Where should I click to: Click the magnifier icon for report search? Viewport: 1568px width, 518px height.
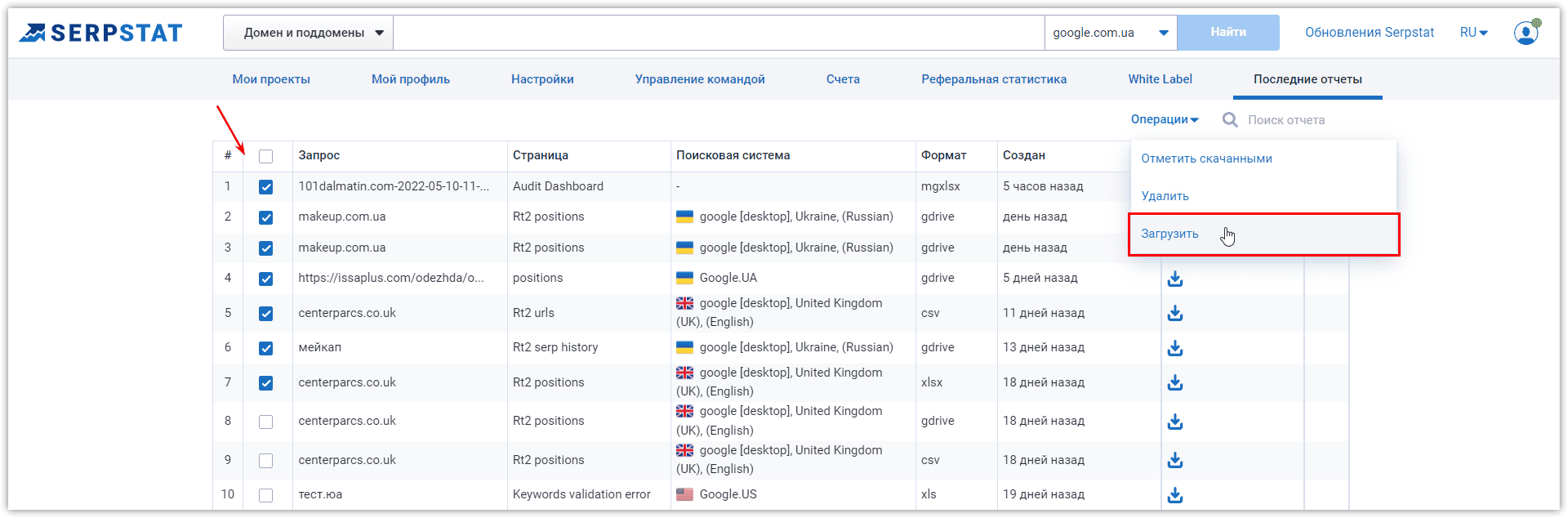coord(1230,120)
